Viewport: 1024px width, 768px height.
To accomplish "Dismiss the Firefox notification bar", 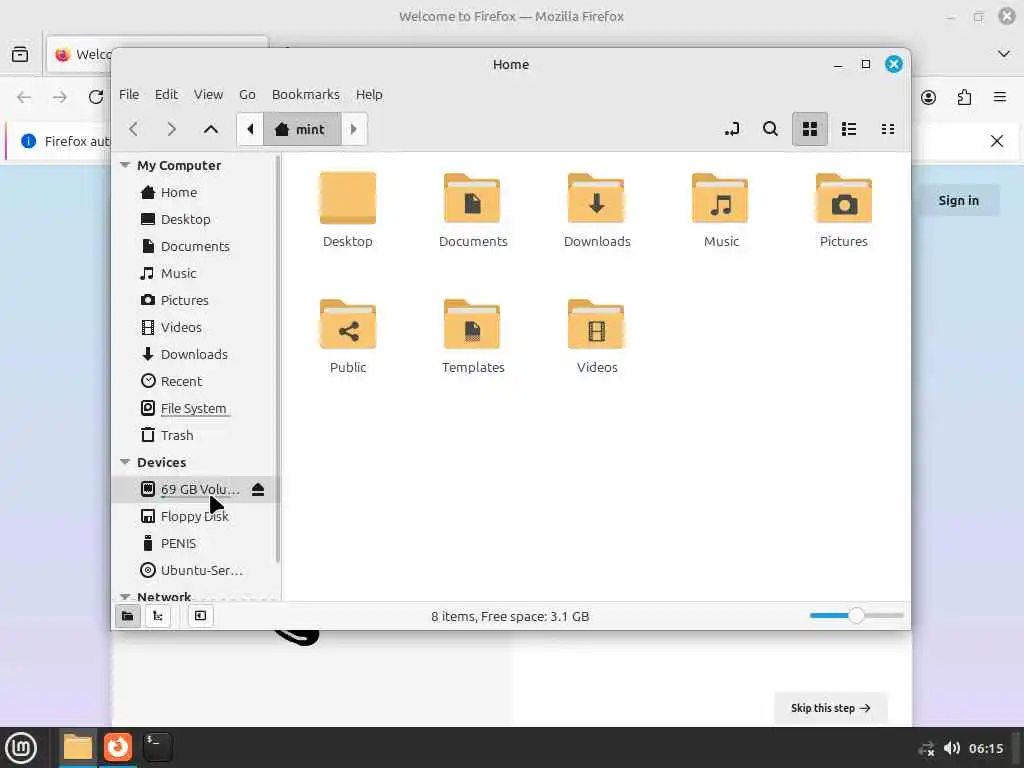I will [997, 141].
